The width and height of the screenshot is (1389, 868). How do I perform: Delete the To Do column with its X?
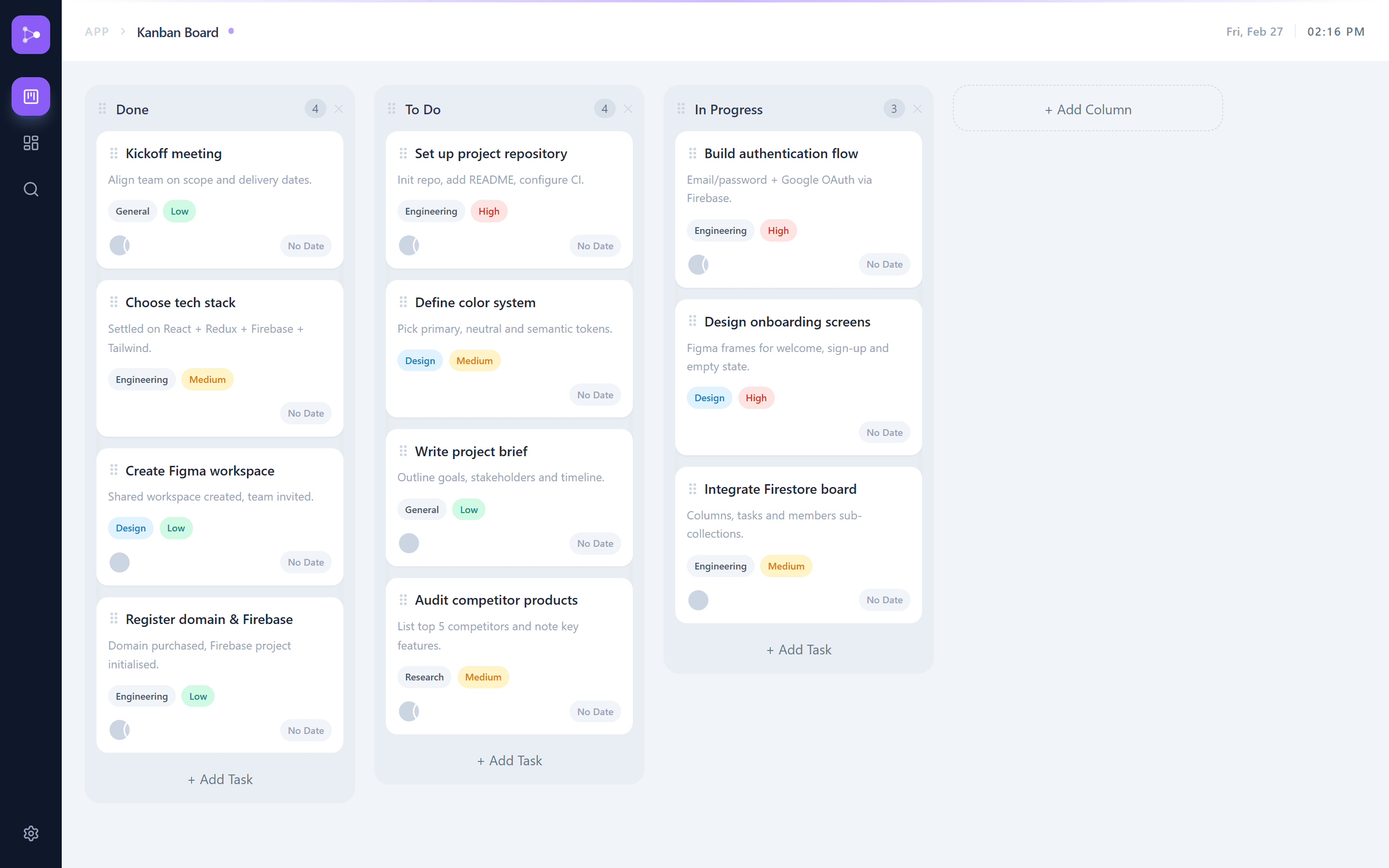(628, 109)
